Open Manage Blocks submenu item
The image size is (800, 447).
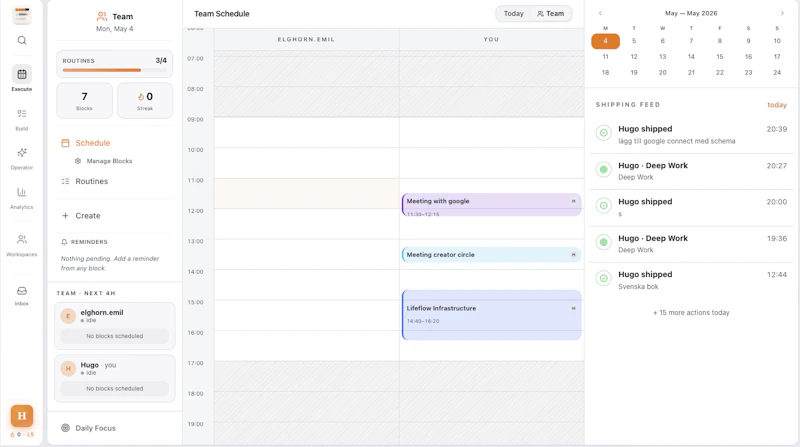[104, 161]
